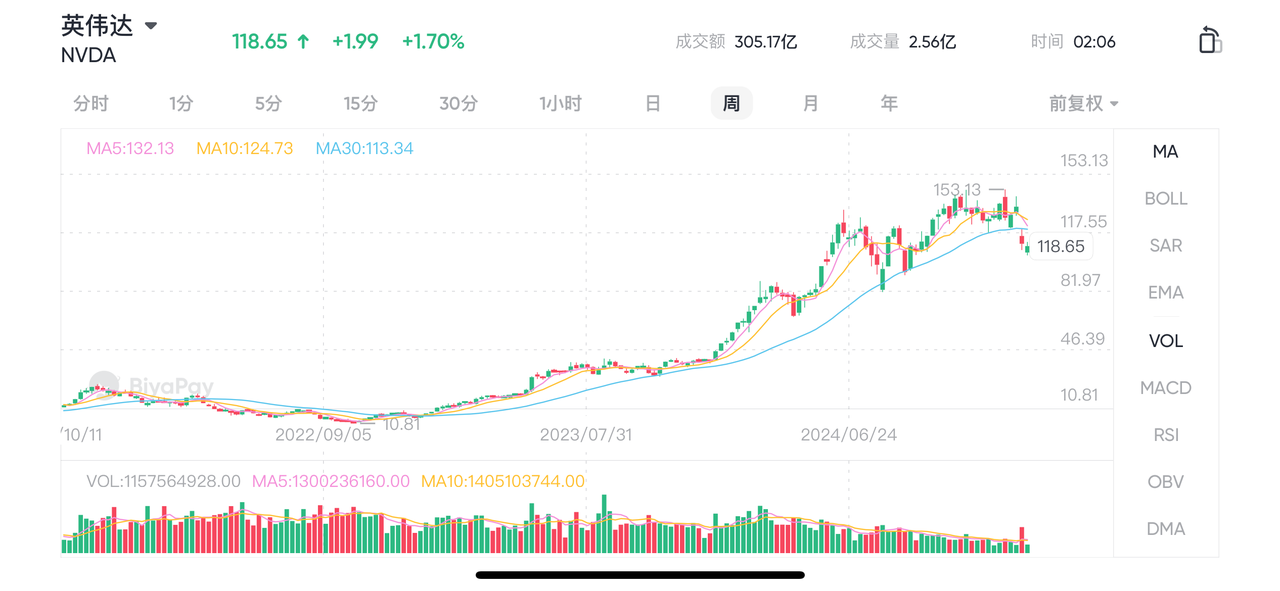The width and height of the screenshot is (1280, 591).
Task: Select the 月 monthly chart tab
Action: 810,103
